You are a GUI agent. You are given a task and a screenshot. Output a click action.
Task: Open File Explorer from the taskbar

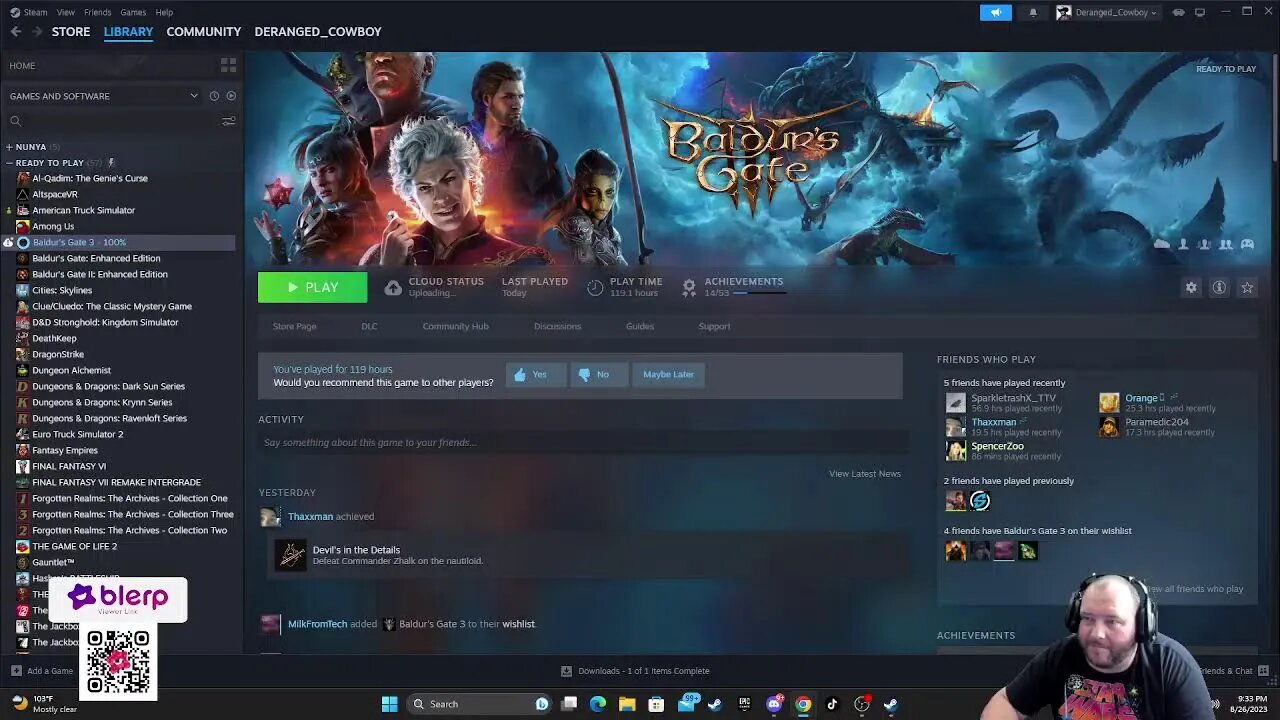click(627, 704)
